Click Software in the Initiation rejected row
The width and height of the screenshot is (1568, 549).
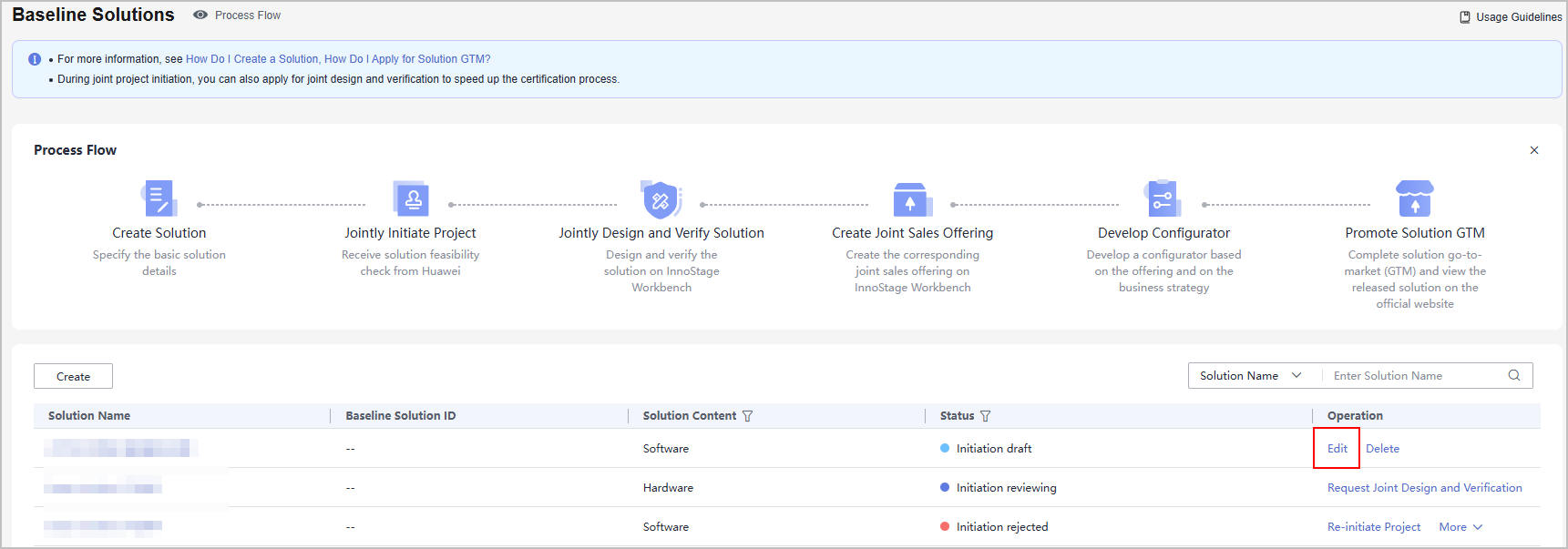(666, 527)
